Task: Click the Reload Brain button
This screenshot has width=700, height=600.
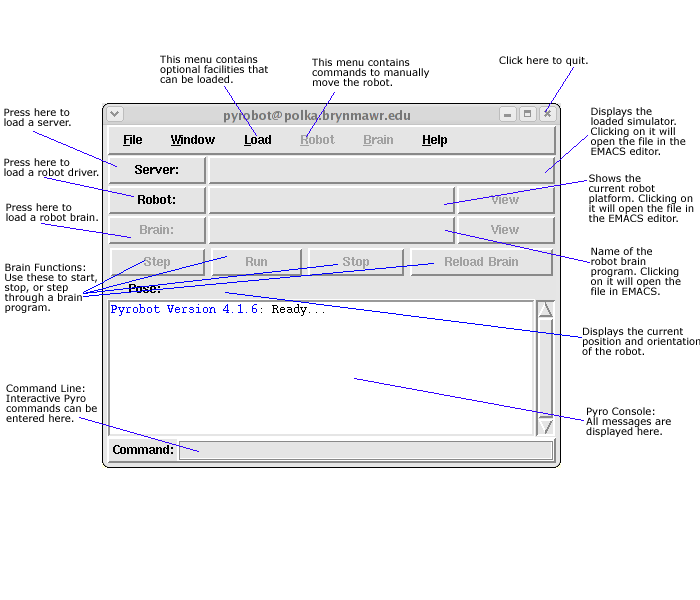Action: (481, 262)
